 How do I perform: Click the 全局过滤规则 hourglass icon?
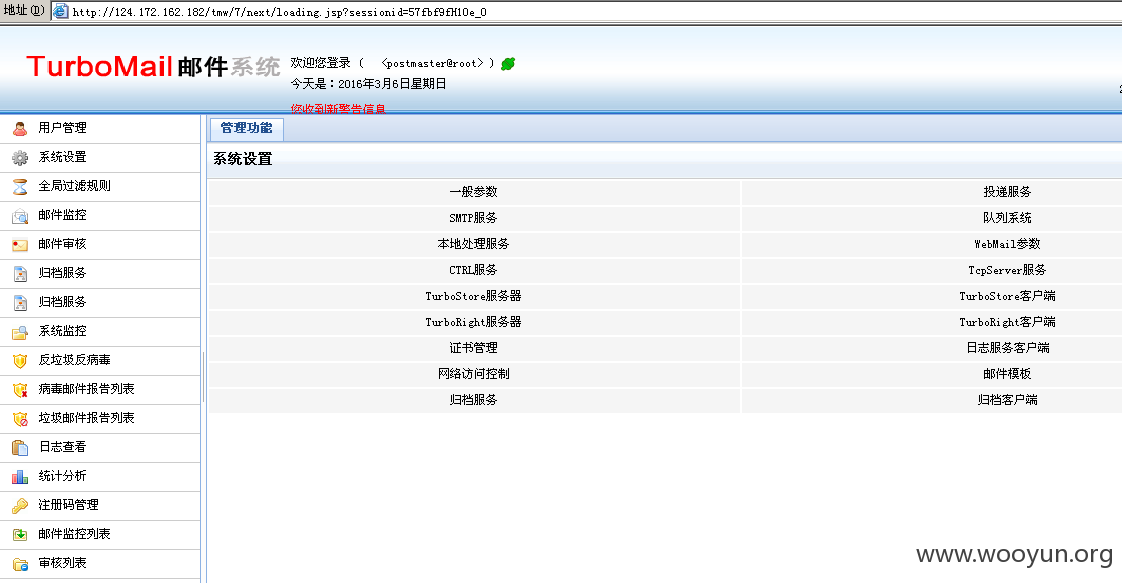(x=20, y=186)
